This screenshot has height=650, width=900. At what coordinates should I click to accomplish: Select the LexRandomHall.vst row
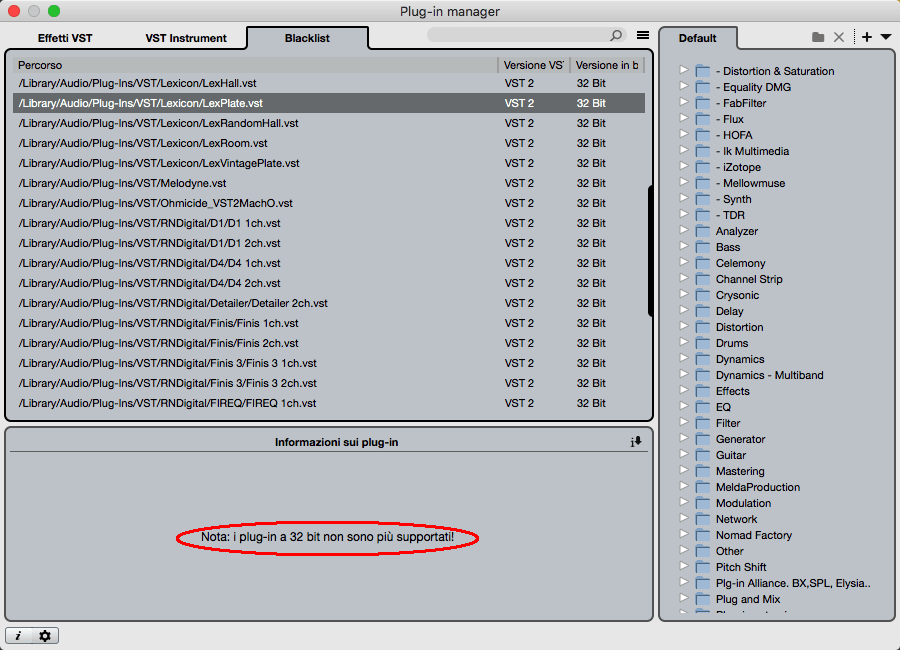point(329,123)
